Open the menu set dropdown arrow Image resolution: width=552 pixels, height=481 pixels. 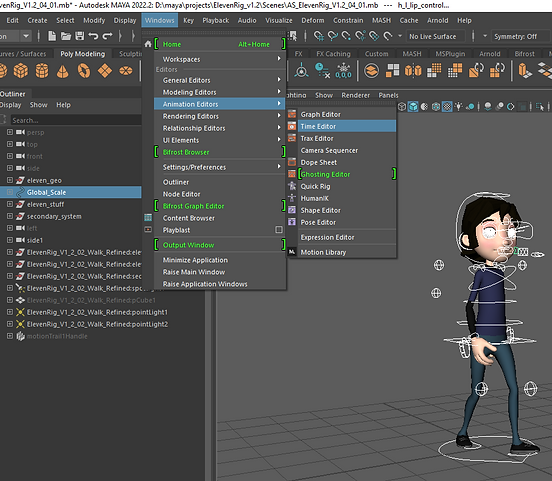[x=26, y=36]
